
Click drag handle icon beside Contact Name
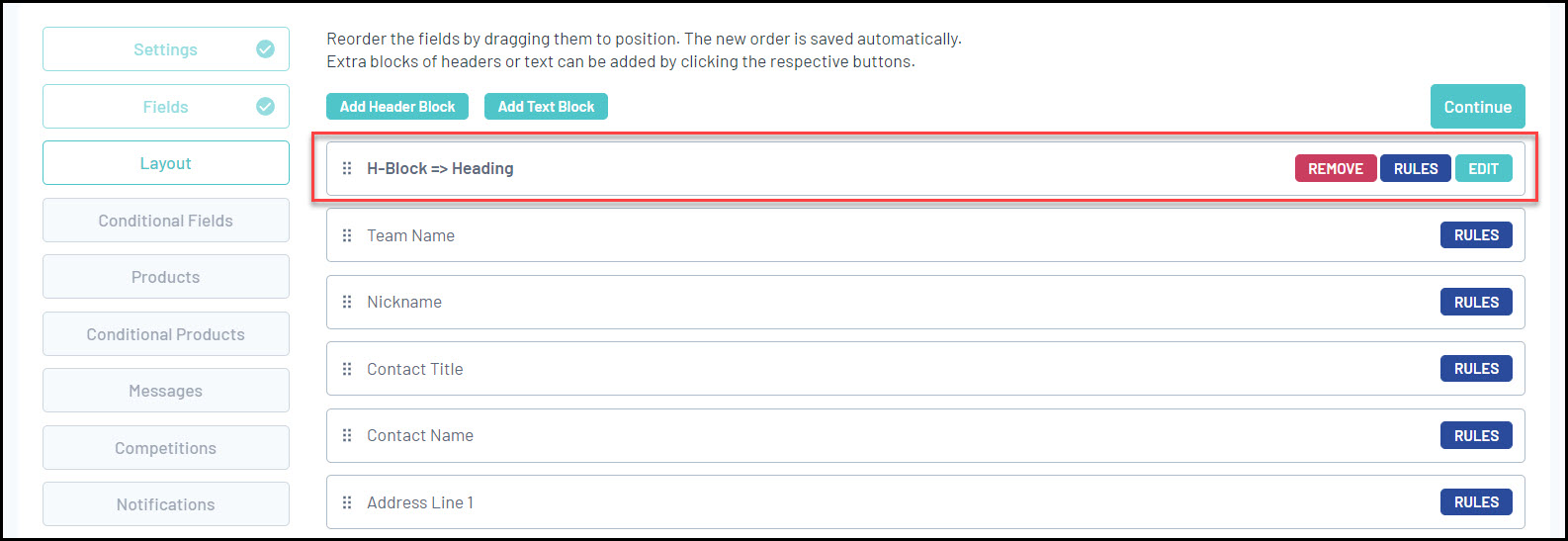(x=347, y=435)
